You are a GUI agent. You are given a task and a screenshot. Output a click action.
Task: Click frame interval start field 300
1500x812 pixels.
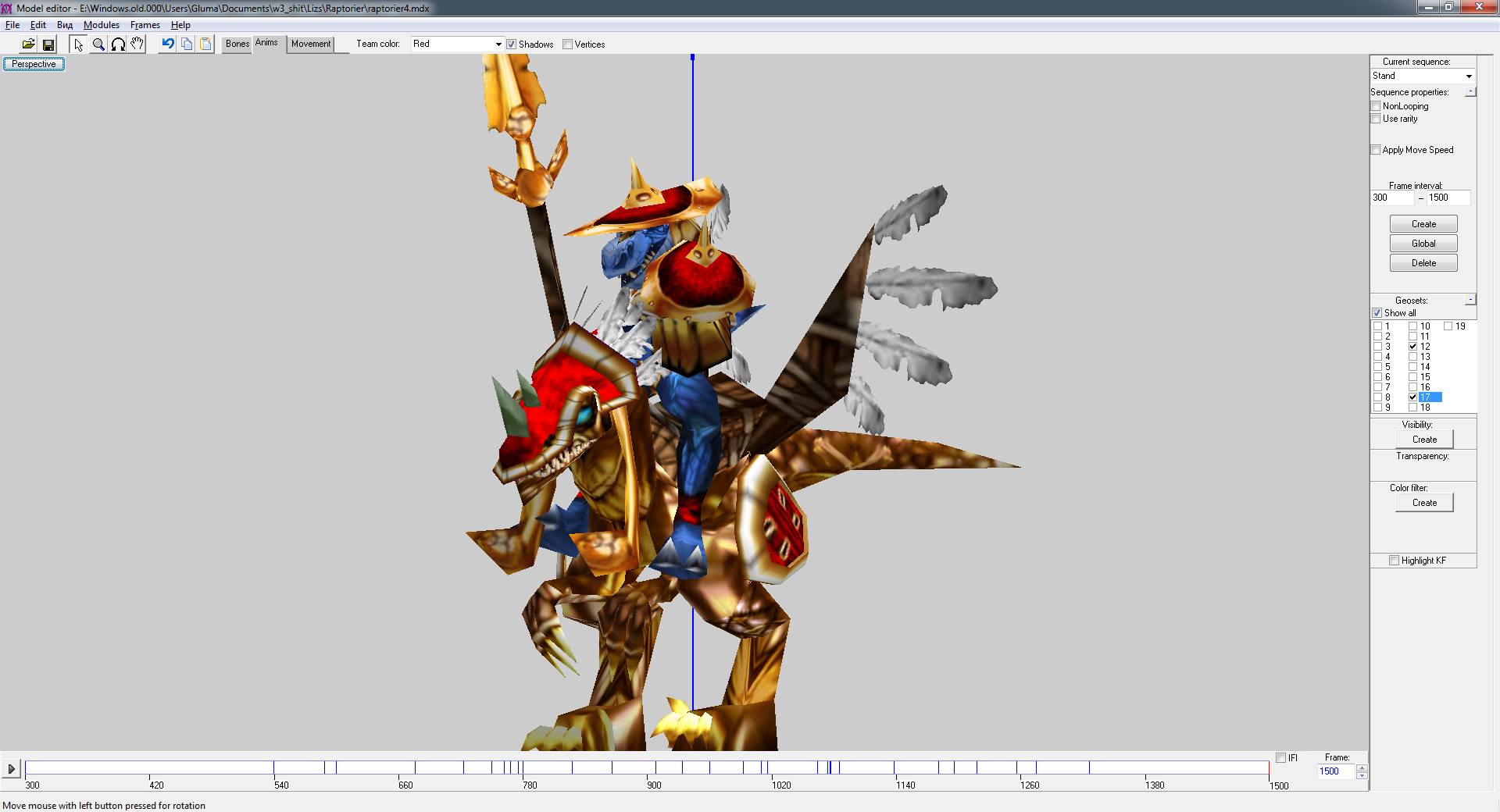(1392, 198)
